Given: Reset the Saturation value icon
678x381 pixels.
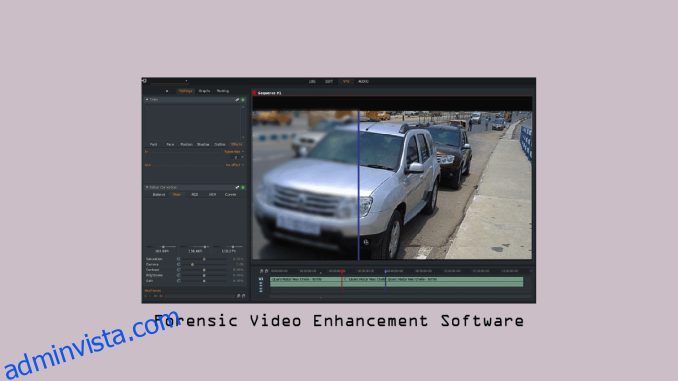Looking at the screenshot, I should (179, 259).
